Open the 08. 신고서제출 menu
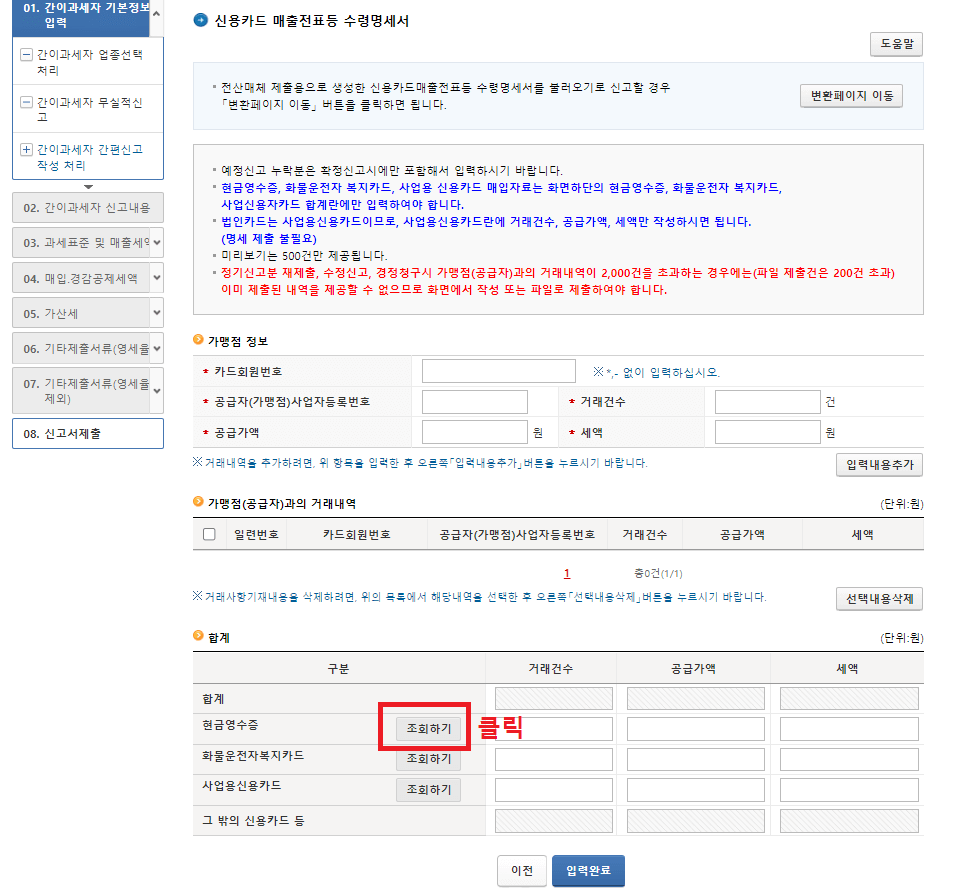Screen dimensions: 958x894 point(88,433)
